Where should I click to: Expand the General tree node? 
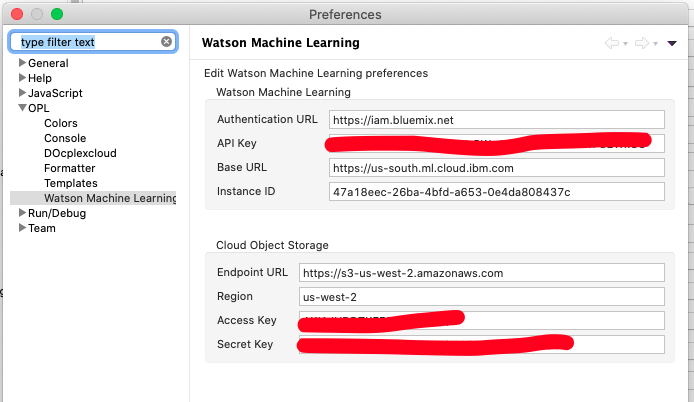[22, 63]
